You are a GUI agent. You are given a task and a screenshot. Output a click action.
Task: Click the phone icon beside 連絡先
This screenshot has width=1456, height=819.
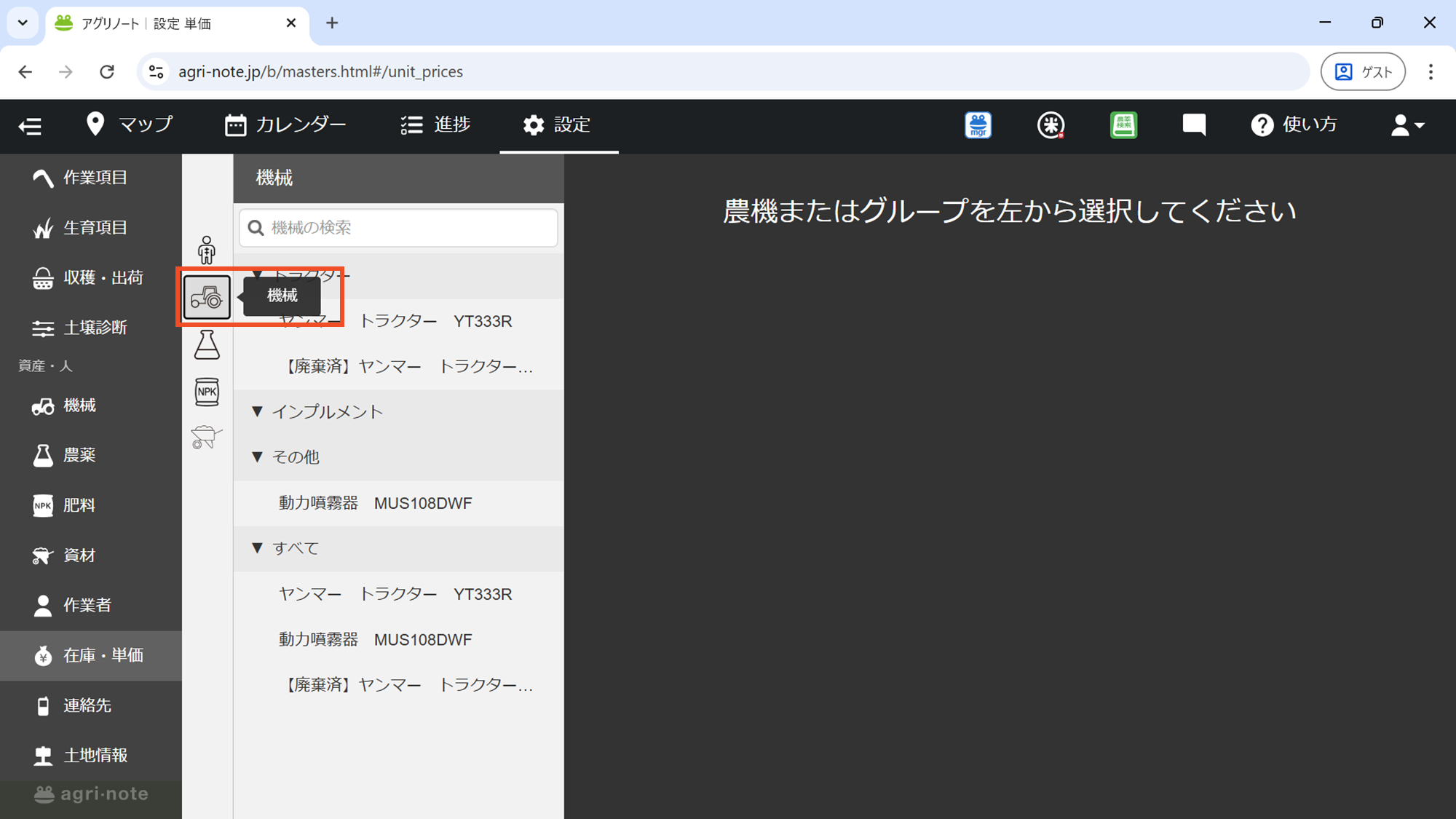pos(43,706)
